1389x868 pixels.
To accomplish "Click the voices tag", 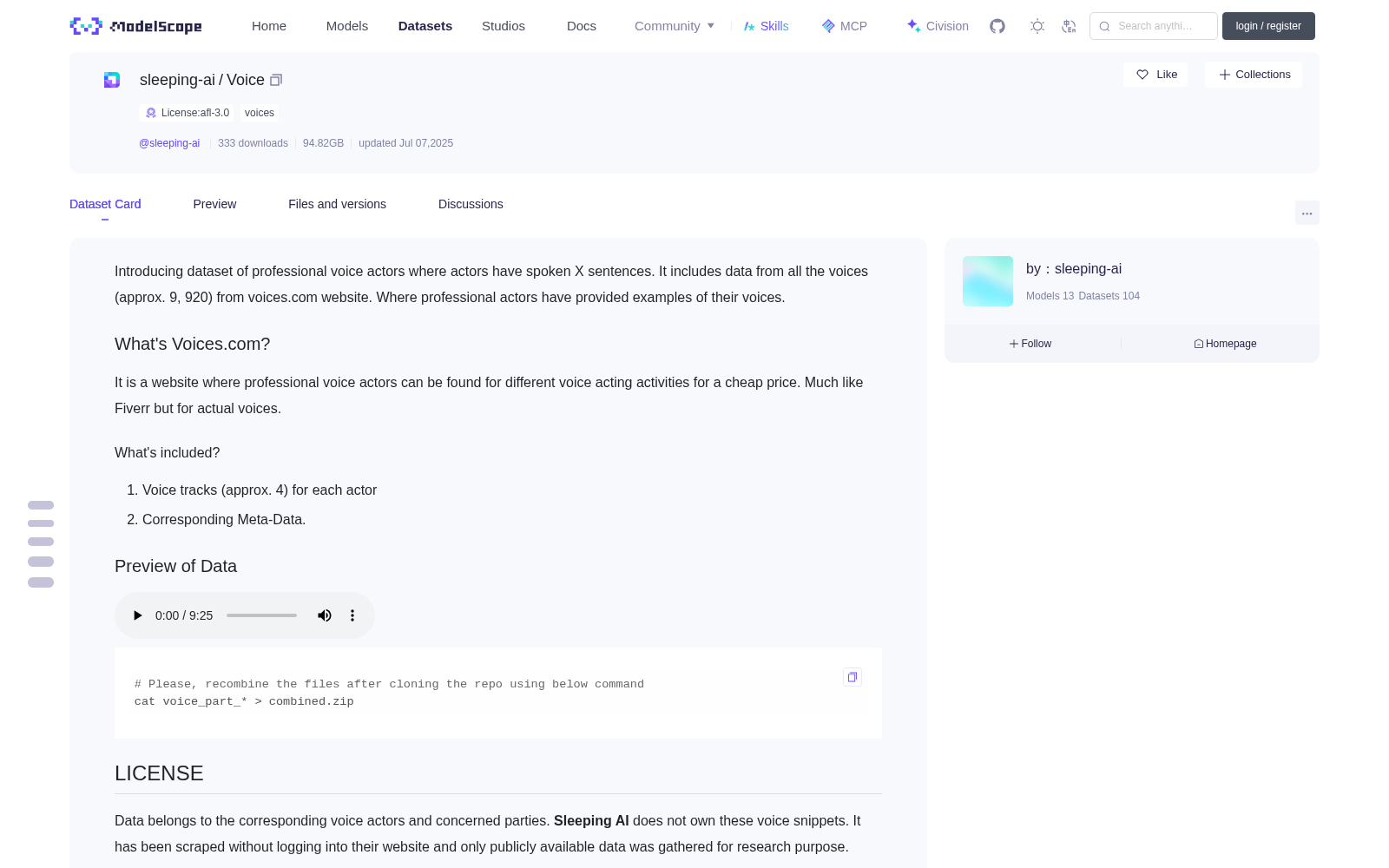I will 260,113.
